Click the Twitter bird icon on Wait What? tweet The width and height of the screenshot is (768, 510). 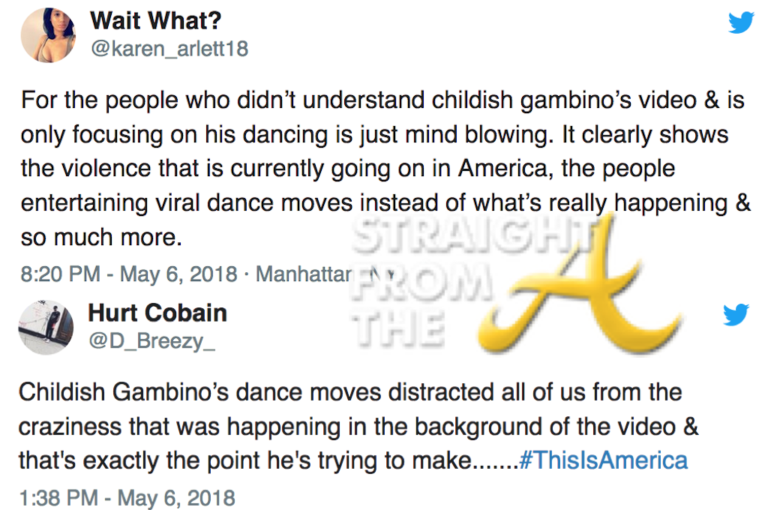pyautogui.click(x=740, y=22)
